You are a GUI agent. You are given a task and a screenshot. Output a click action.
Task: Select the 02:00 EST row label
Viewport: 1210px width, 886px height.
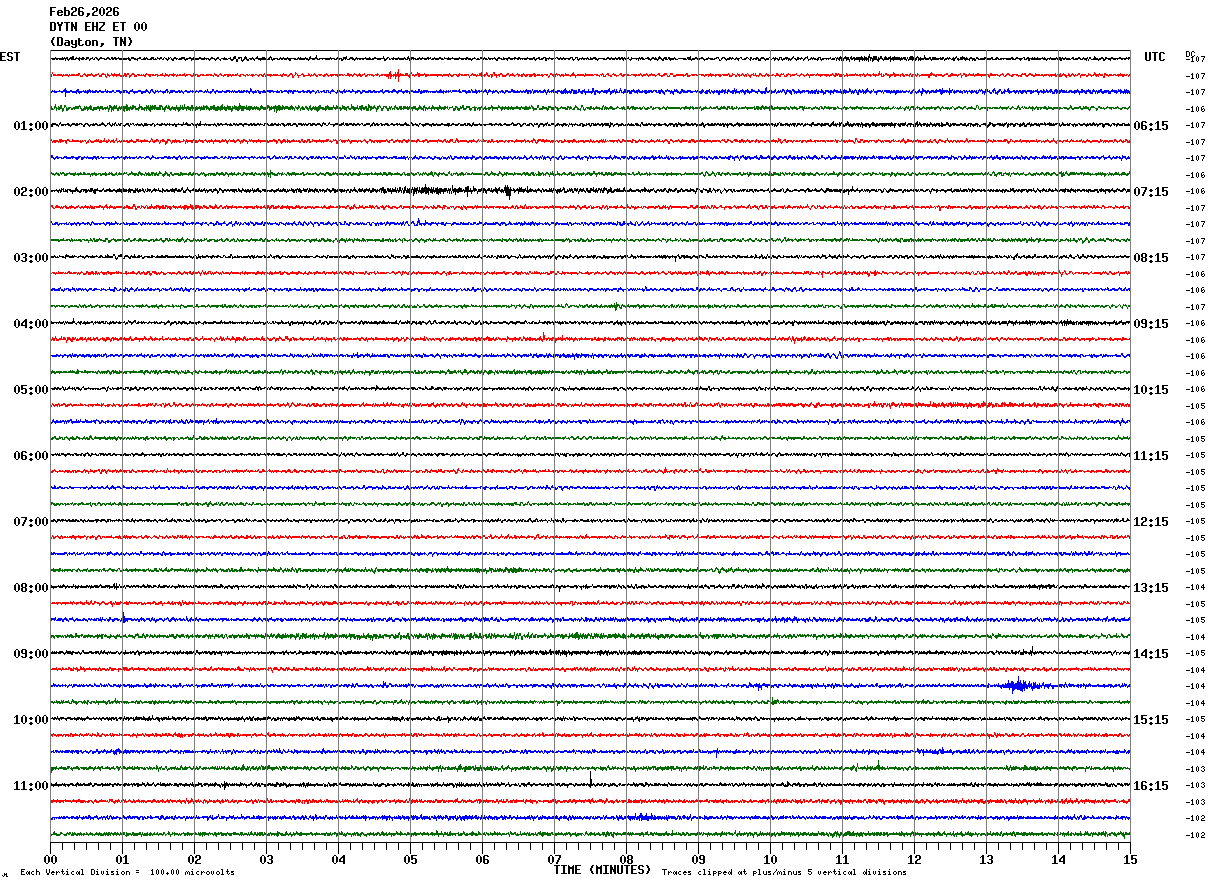tap(31, 192)
